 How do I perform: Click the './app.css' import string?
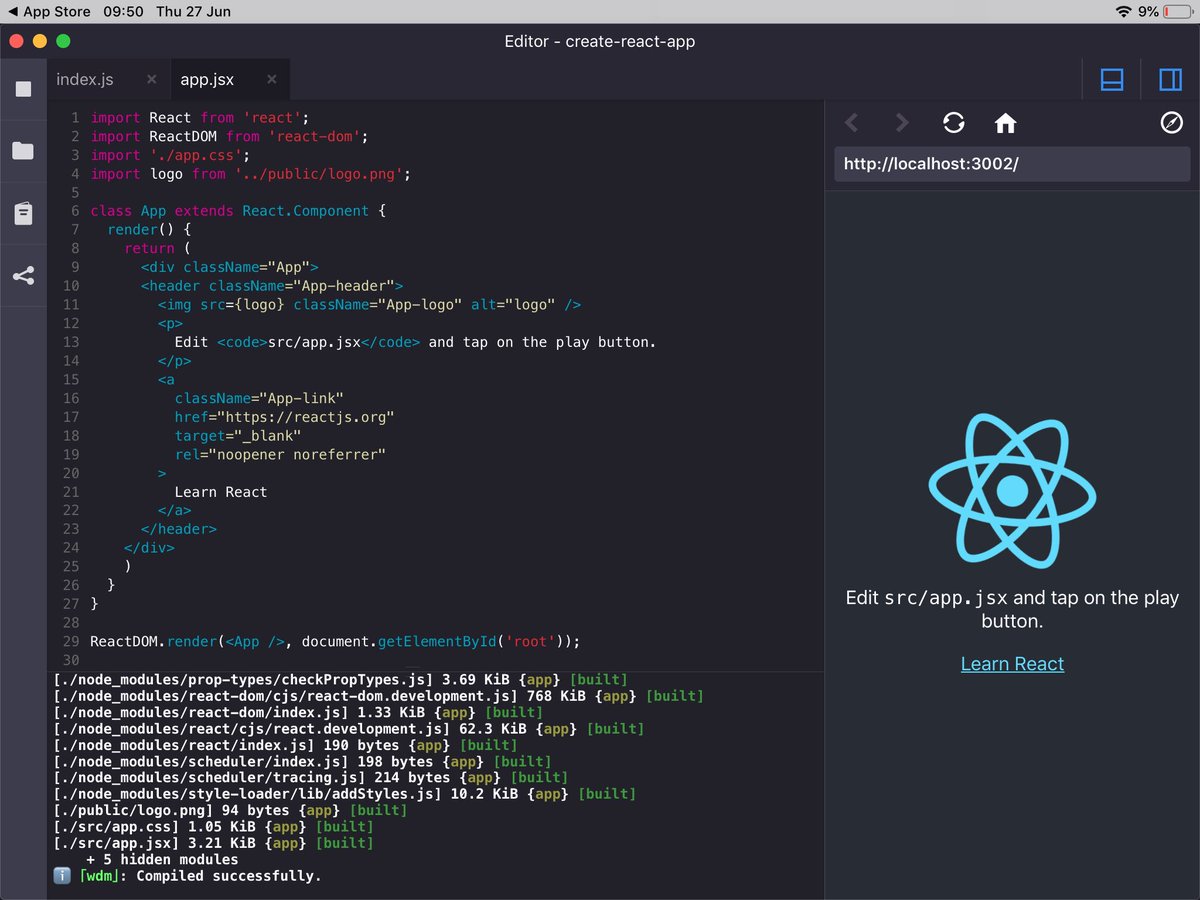click(x=196, y=155)
